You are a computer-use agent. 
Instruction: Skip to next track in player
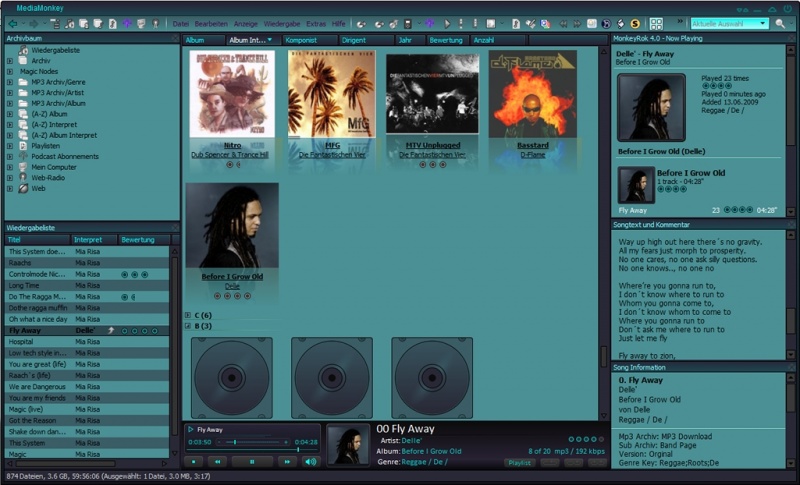tap(286, 461)
